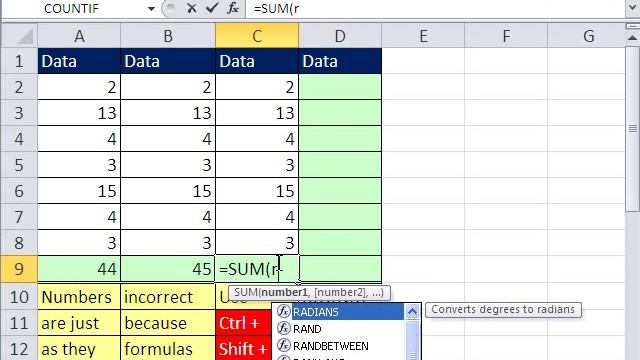Click the fx icon beside RAND
The height and width of the screenshot is (360, 640).
pos(283,329)
